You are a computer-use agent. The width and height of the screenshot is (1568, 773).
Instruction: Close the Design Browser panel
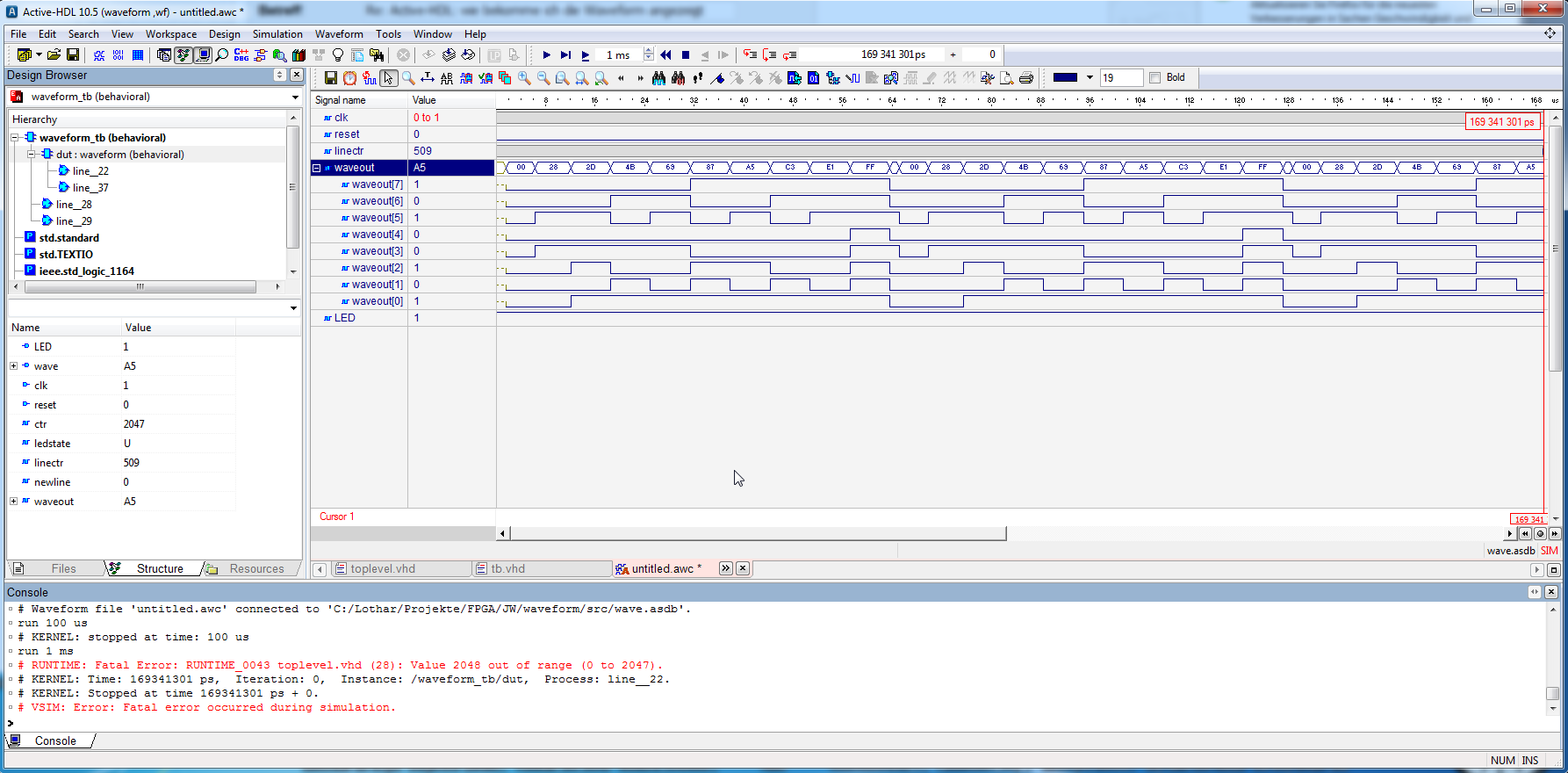(296, 76)
